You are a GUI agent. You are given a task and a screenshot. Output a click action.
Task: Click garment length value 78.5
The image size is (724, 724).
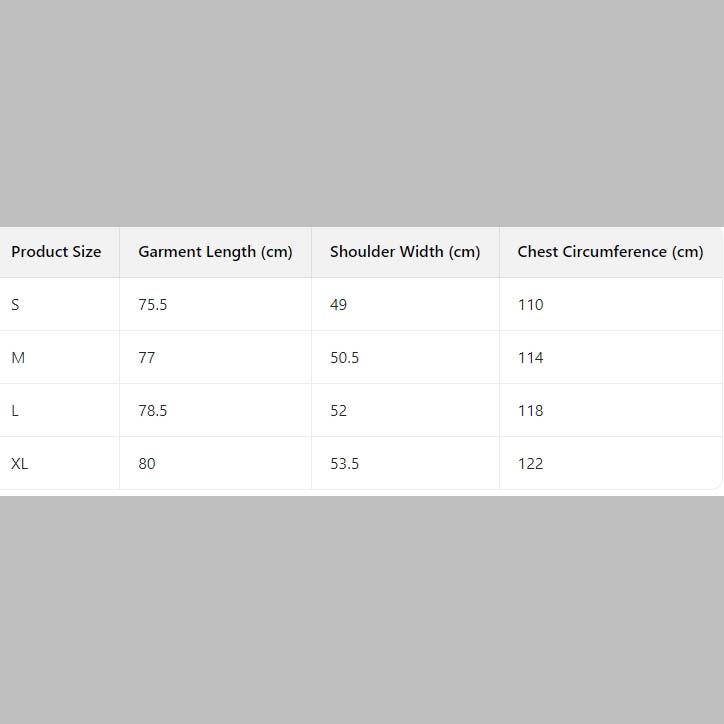(153, 411)
